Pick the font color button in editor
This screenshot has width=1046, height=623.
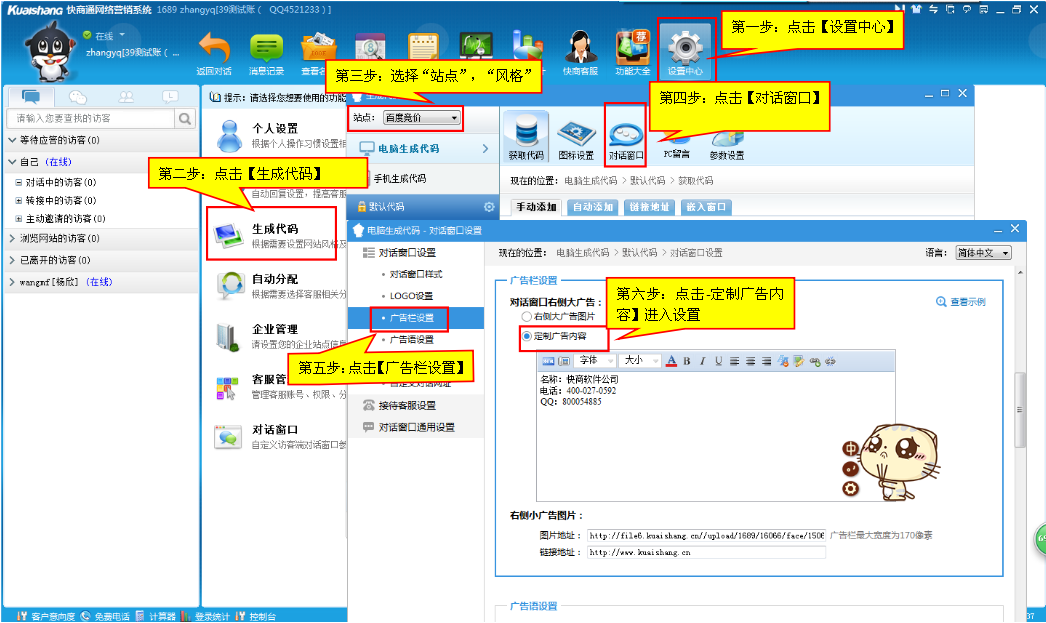coord(672,361)
